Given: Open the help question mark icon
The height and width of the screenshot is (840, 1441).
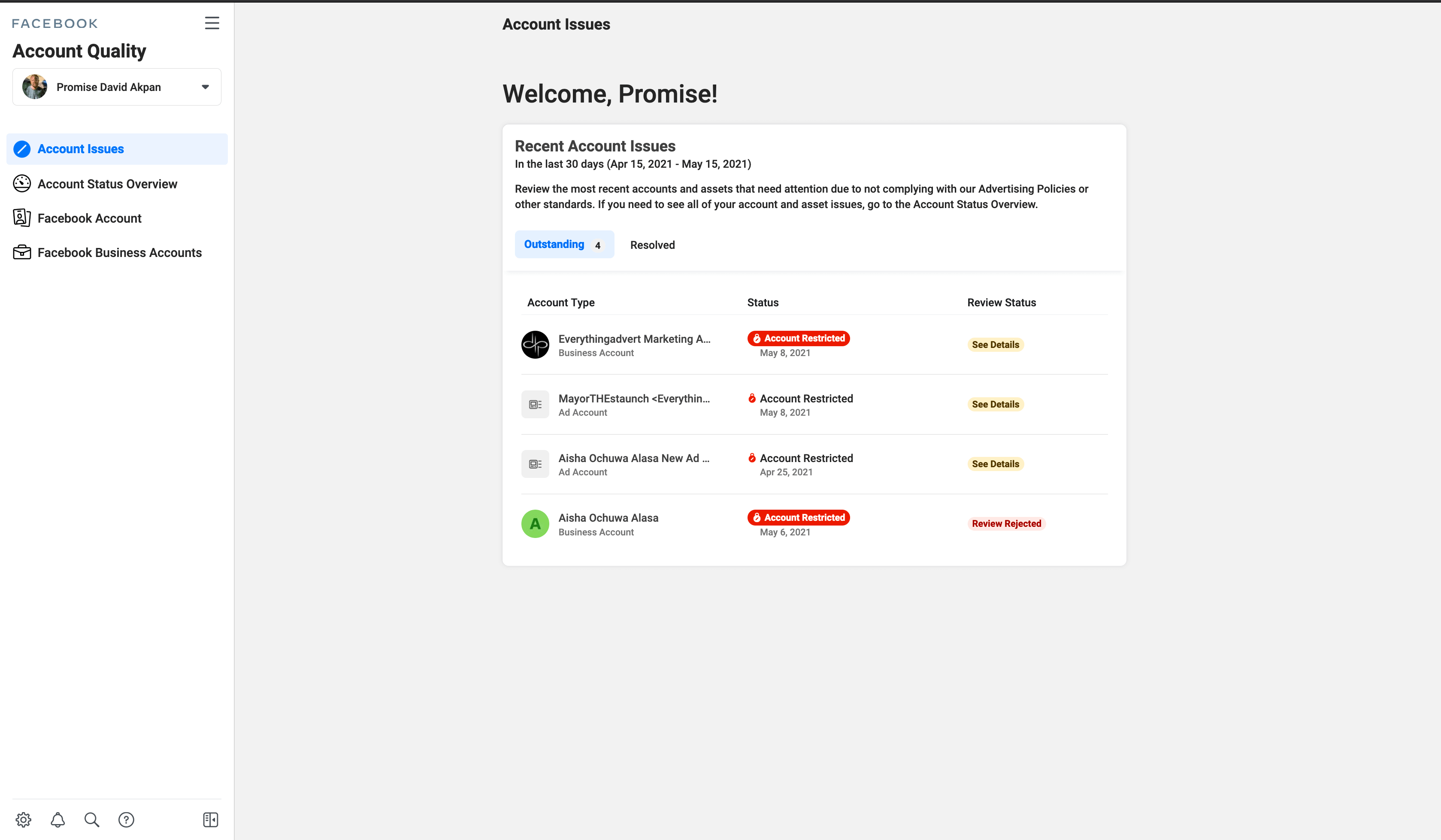Looking at the screenshot, I should (x=126, y=819).
